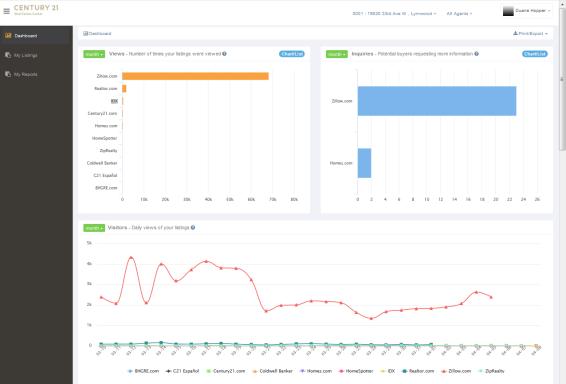Click the Realtor.com label in Views chart
566x384 pixels.
pyautogui.click(x=106, y=88)
